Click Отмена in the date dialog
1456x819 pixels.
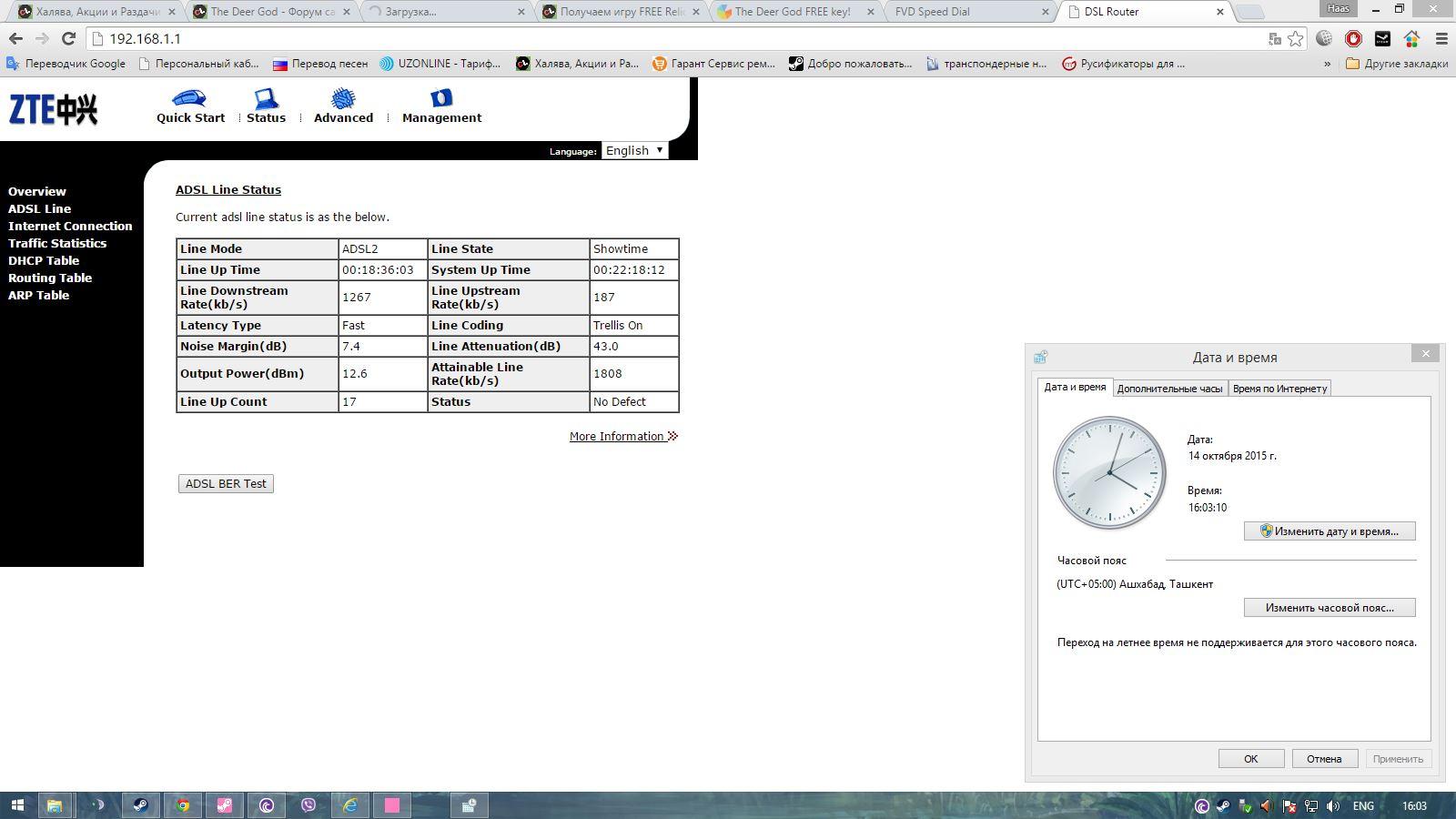pos(1324,758)
